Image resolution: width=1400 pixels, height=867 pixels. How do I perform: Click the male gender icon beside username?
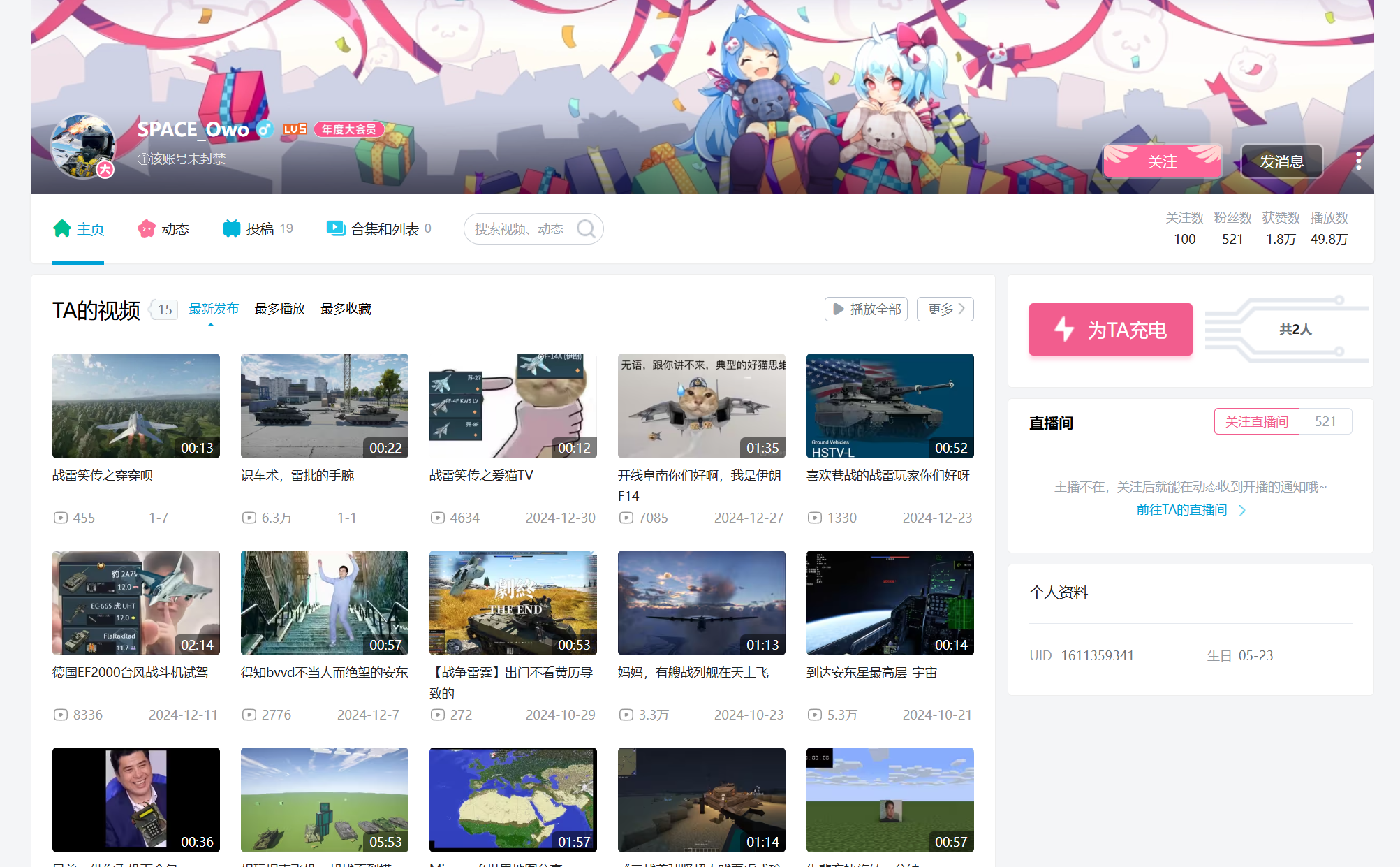click(x=265, y=129)
